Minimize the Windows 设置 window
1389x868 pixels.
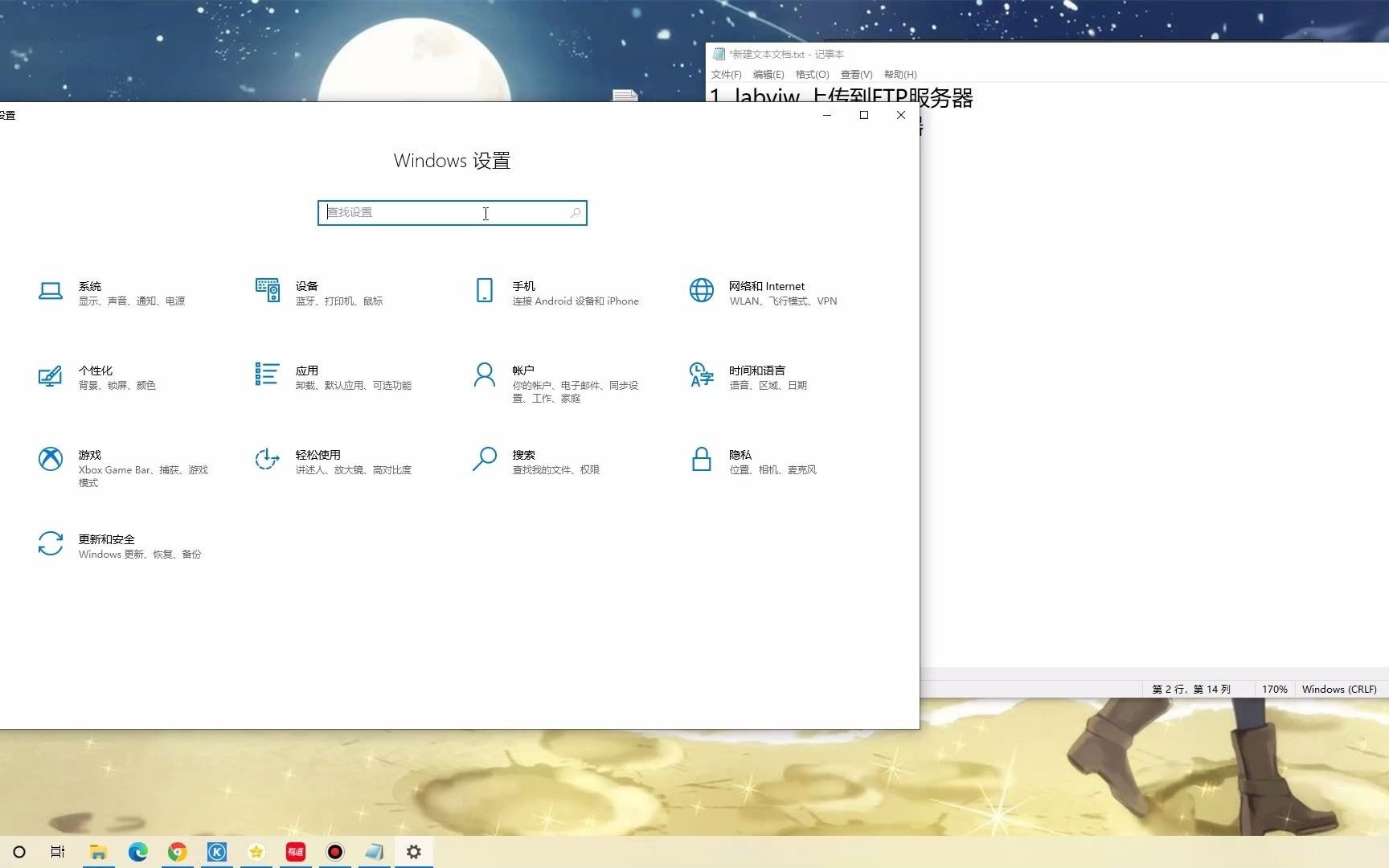[x=827, y=115]
